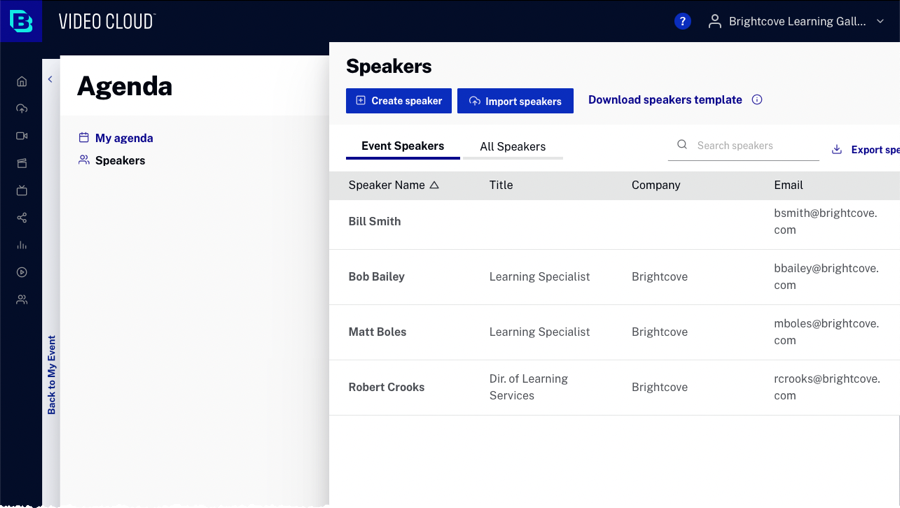Select the Event Speakers tab
The height and width of the screenshot is (508, 900).
pos(402,146)
